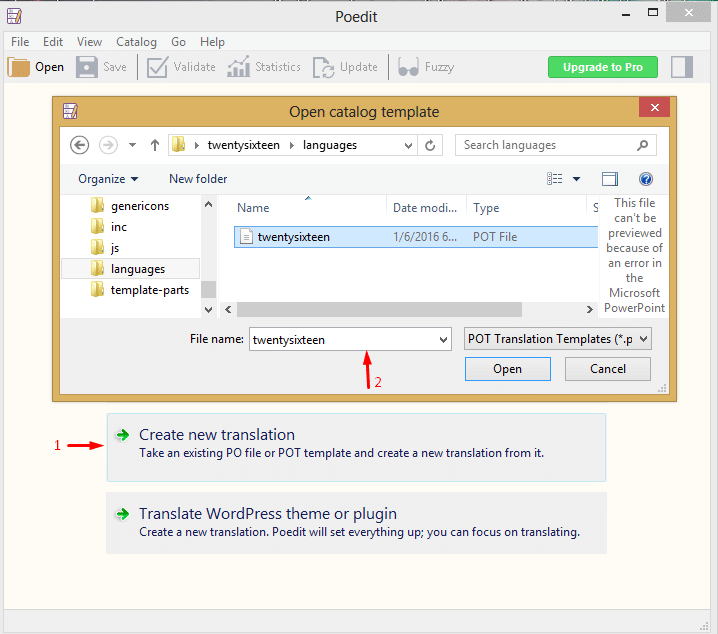Open recent locations dropdown arrow
718x634 pixels.
click(132, 145)
